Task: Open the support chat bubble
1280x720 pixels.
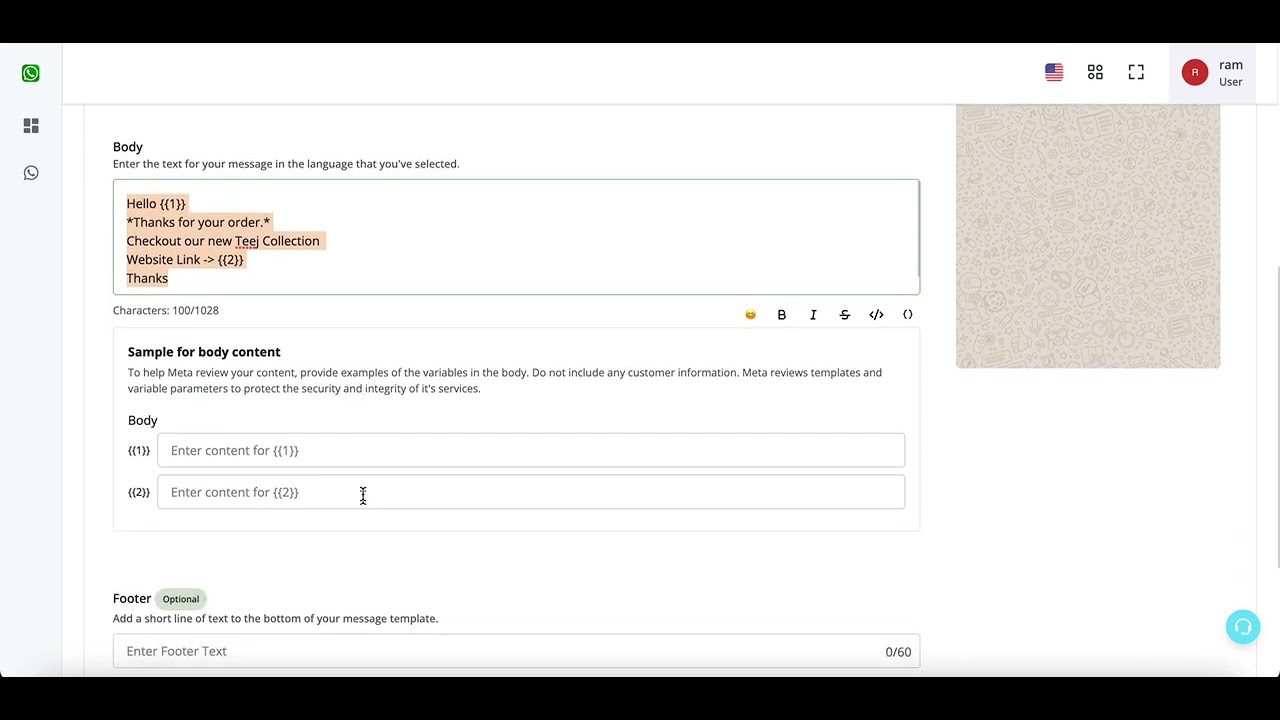Action: (1243, 627)
